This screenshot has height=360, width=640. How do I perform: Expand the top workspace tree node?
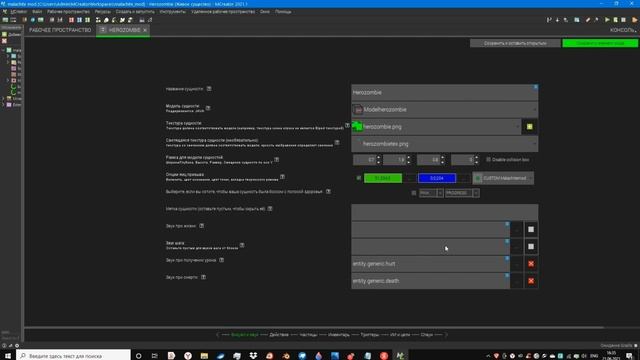tap(3, 50)
